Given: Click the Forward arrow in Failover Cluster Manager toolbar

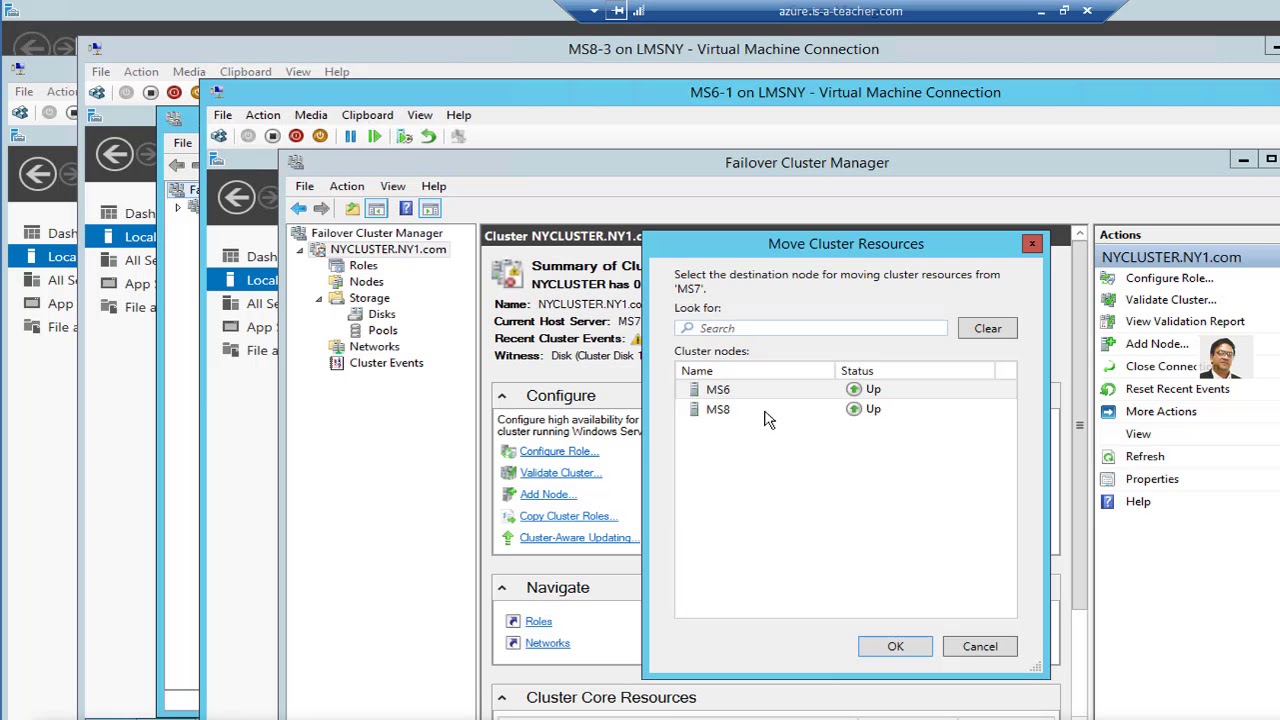Looking at the screenshot, I should (321, 208).
